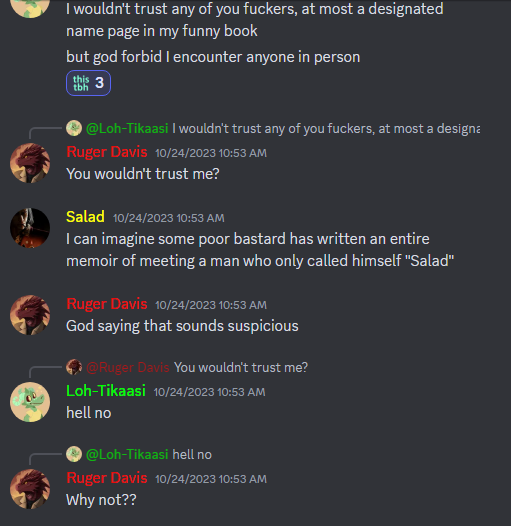Click small Ruger Davis avatar in reply preview
The image size is (511, 526).
(x=74, y=367)
